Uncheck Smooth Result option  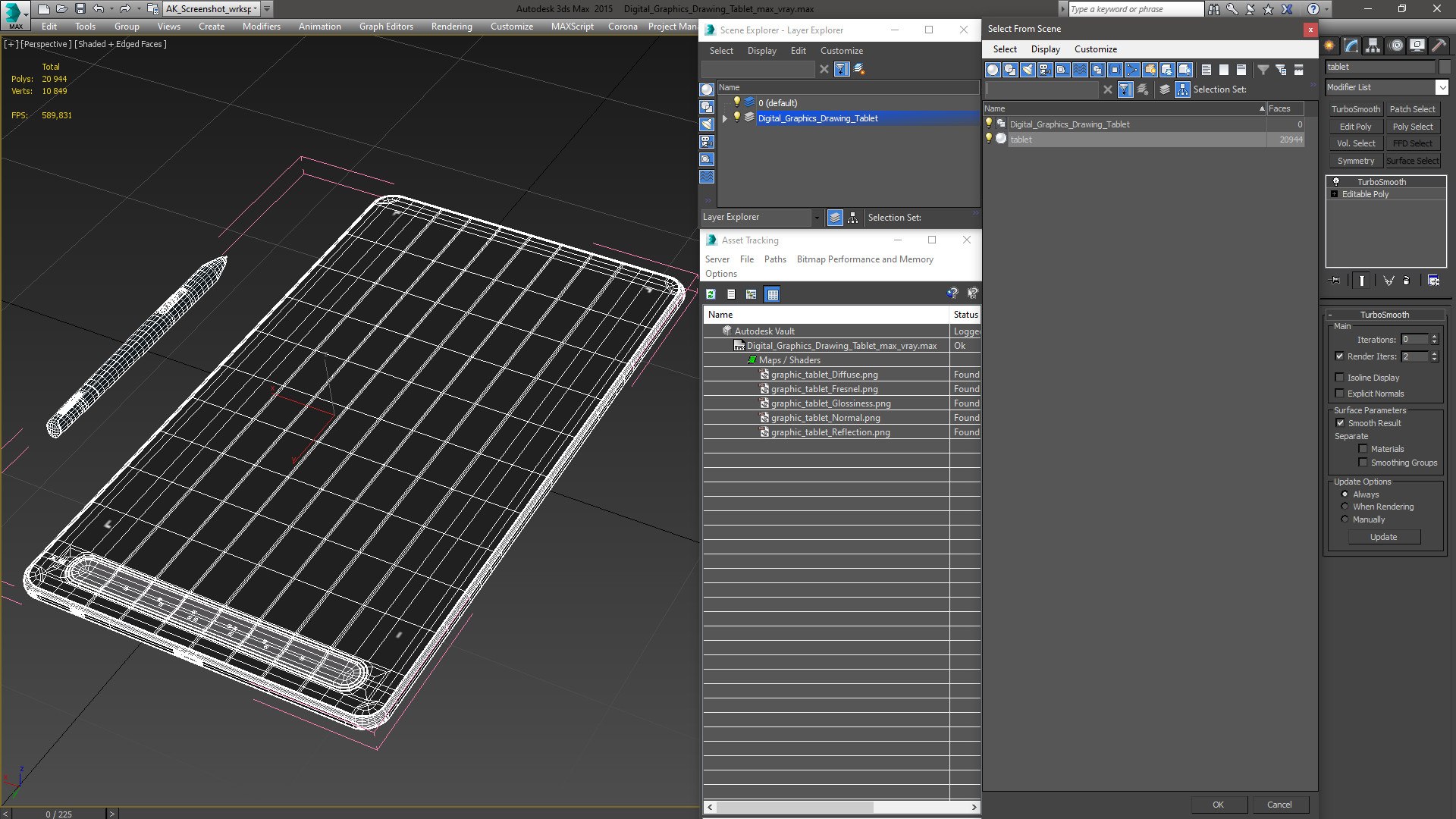pyautogui.click(x=1340, y=423)
